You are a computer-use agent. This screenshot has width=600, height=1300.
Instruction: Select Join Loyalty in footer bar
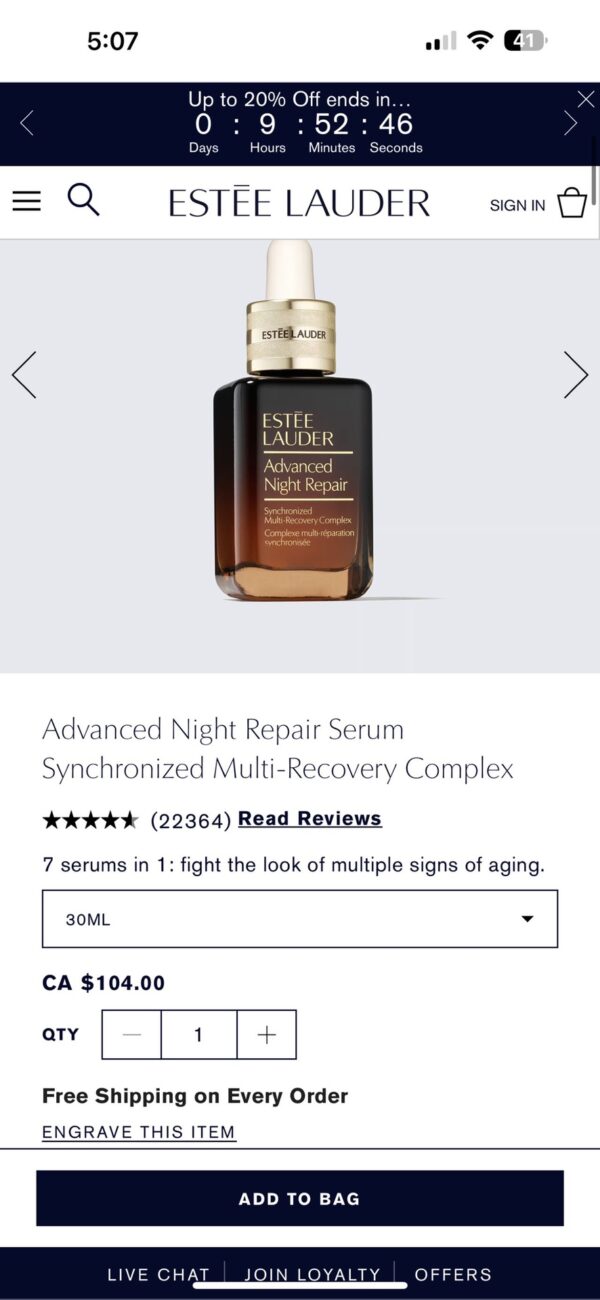(312, 1275)
